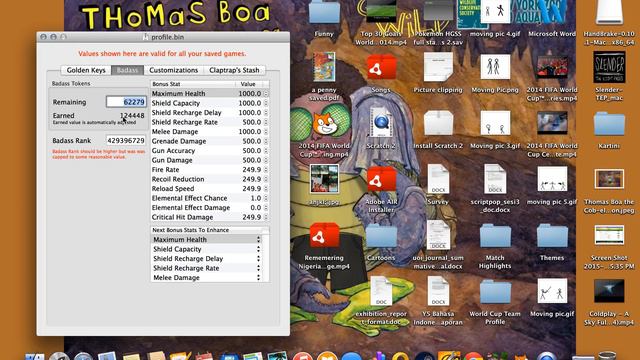640x360 pixels.
Task: Adjust the Maximum Health value stepper
Action: tap(266, 93)
